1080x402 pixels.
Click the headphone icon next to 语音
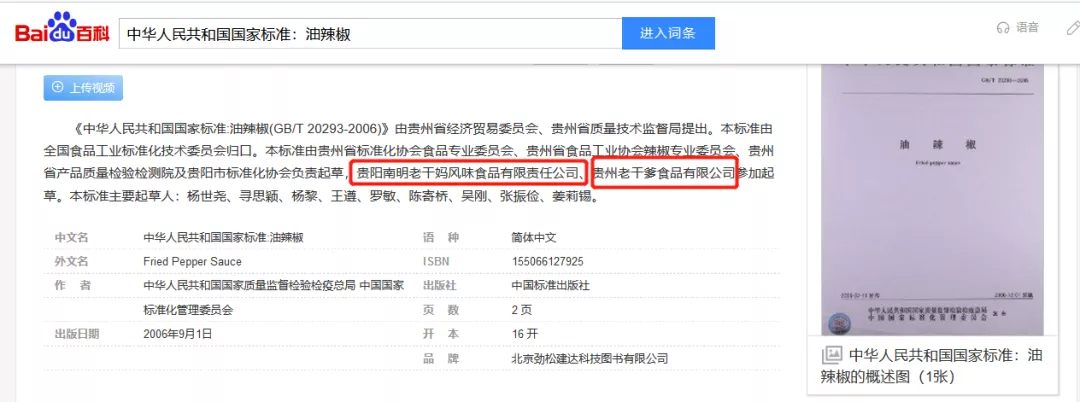click(1003, 28)
